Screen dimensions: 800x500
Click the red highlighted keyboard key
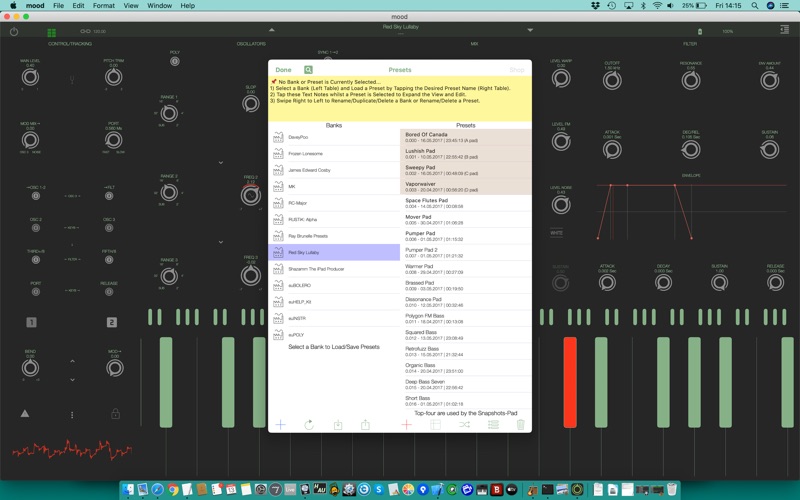pyautogui.click(x=570, y=382)
